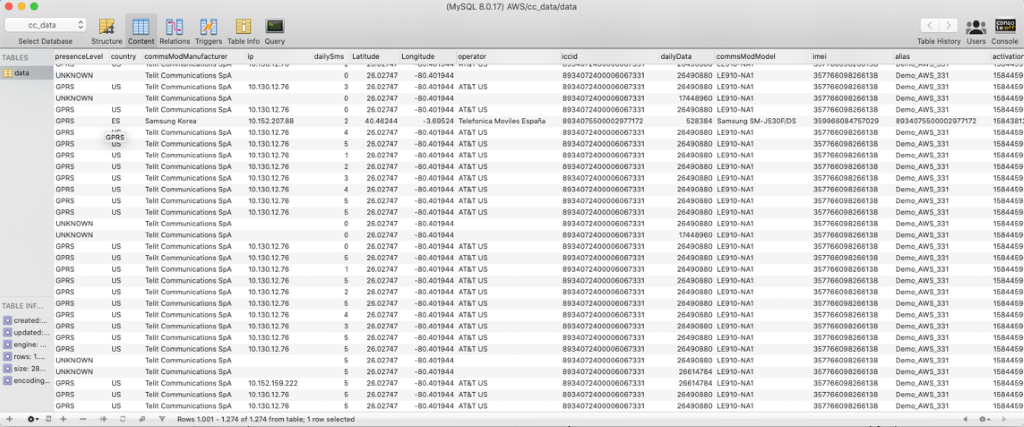
Task: Go forward in Table History
Action: [951, 25]
